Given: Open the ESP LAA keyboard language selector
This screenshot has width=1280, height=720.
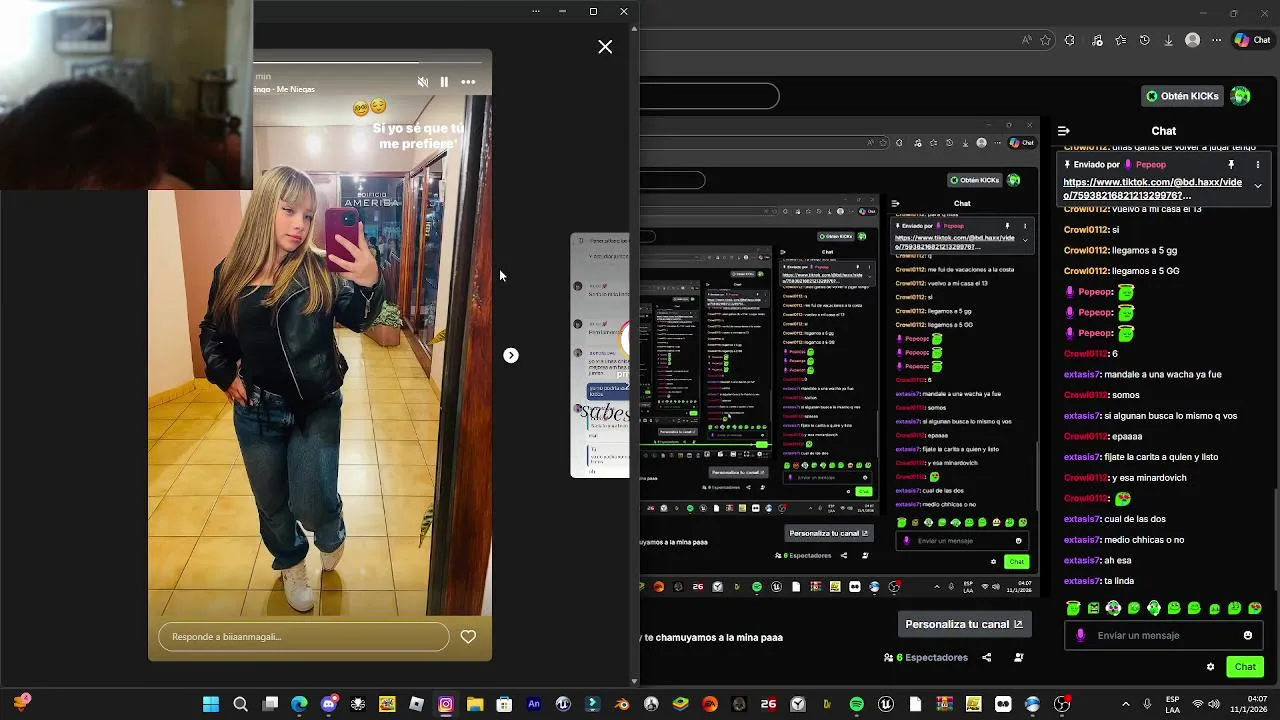Looking at the screenshot, I should tap(1173, 704).
